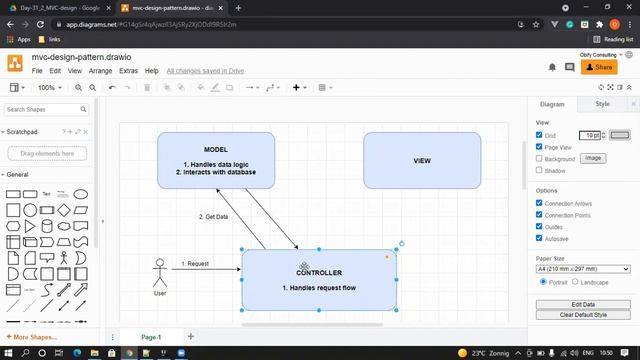Click the zoom out magnifier icon
640x360 pixels.
93,88
